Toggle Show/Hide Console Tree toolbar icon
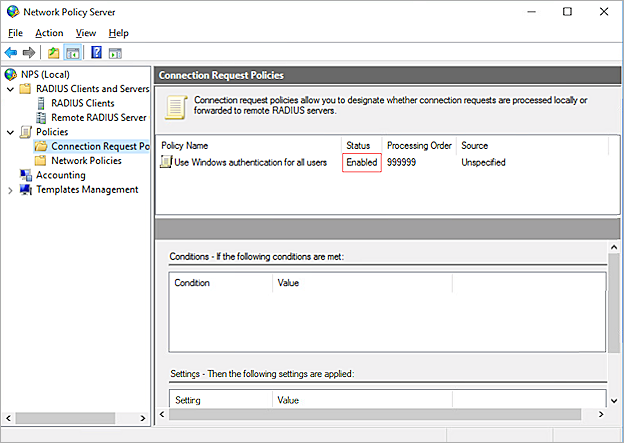Screen dimensions: 624x443 pyautogui.click(x=73, y=52)
